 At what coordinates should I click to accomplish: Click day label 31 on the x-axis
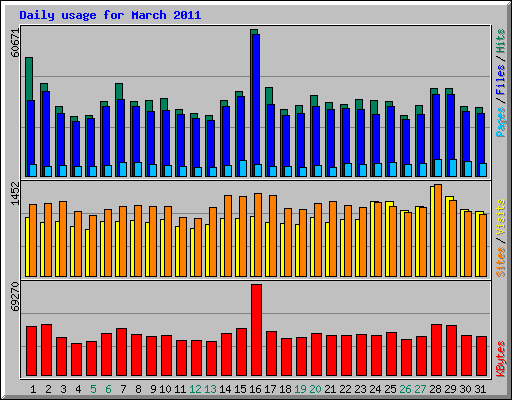pyautogui.click(x=480, y=389)
